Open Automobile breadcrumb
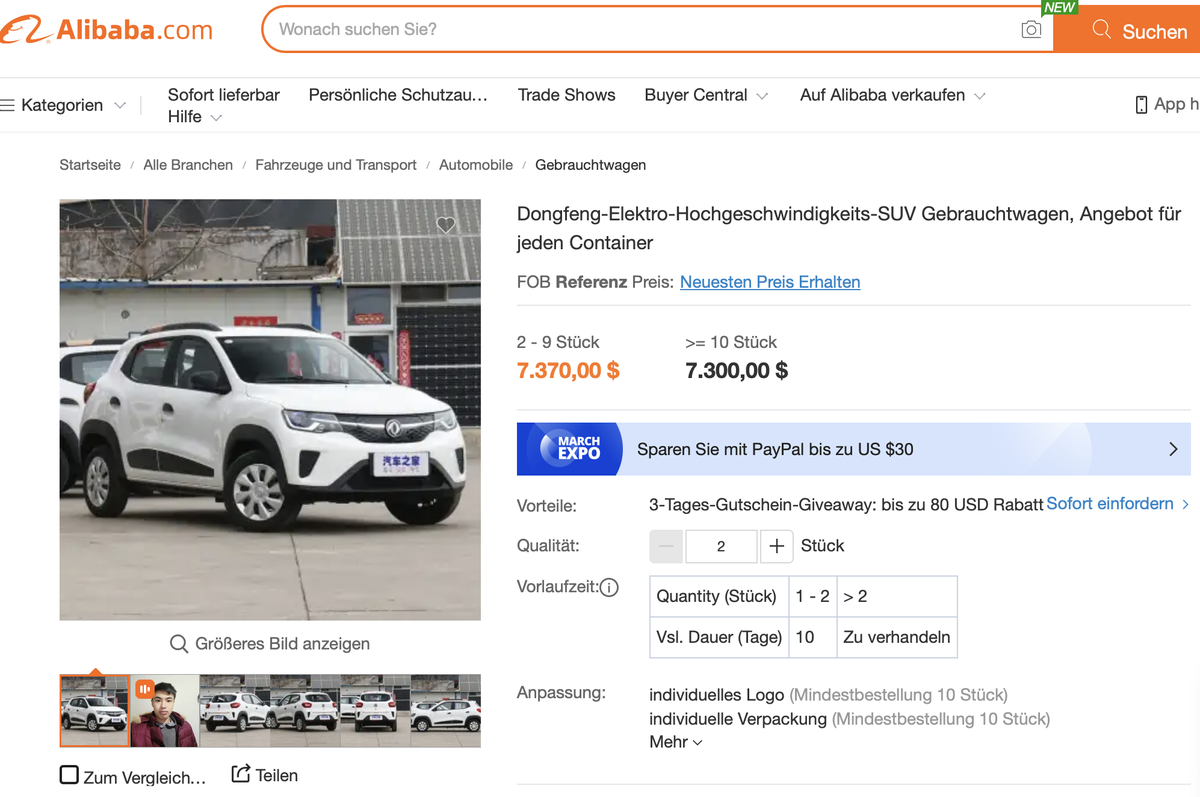 (x=476, y=165)
